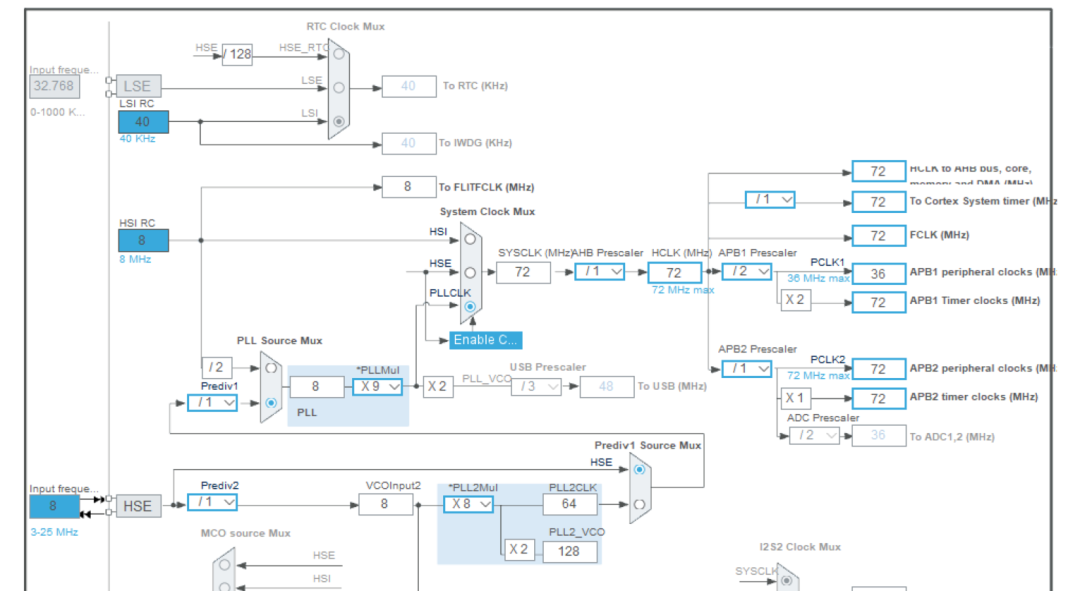Choose HSE as System Clock Mux source
Viewport: 1080px width, 591px height.
(470, 273)
